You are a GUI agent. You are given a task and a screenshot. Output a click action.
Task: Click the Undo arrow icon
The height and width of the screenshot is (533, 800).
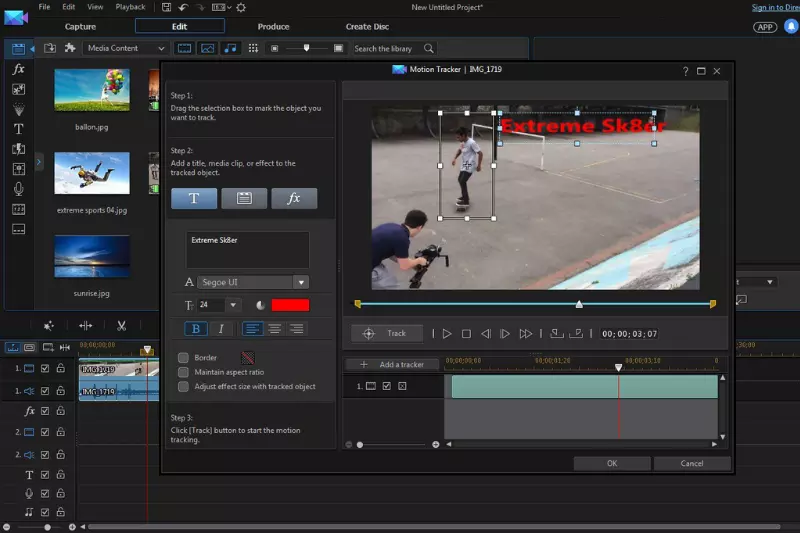pyautogui.click(x=183, y=7)
